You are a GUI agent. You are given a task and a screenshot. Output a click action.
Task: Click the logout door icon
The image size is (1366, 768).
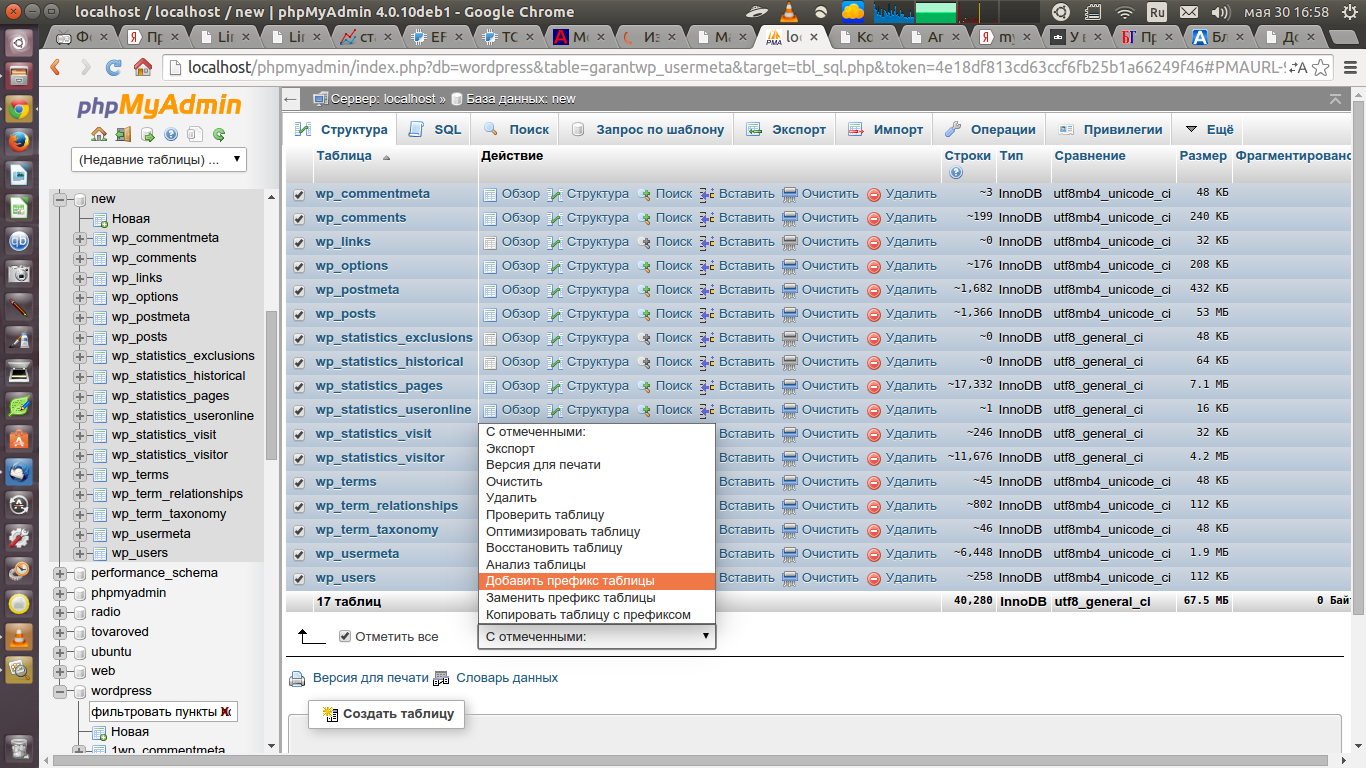(123, 134)
